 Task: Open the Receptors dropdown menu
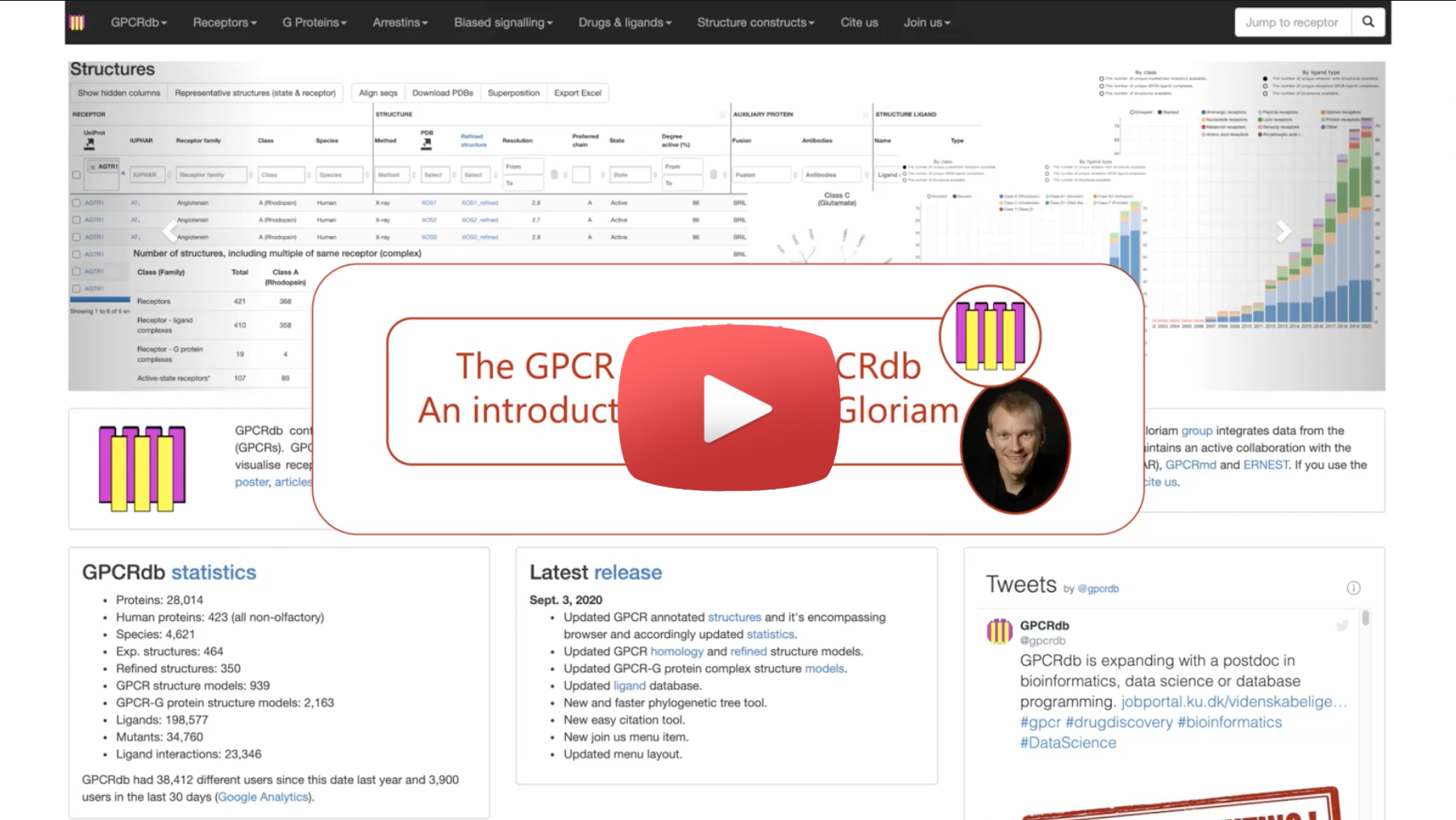click(225, 23)
